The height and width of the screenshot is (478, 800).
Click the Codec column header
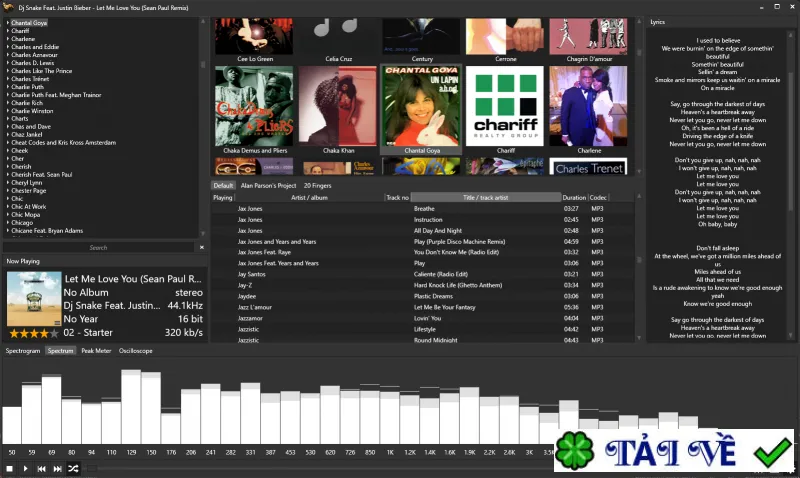pyautogui.click(x=598, y=197)
